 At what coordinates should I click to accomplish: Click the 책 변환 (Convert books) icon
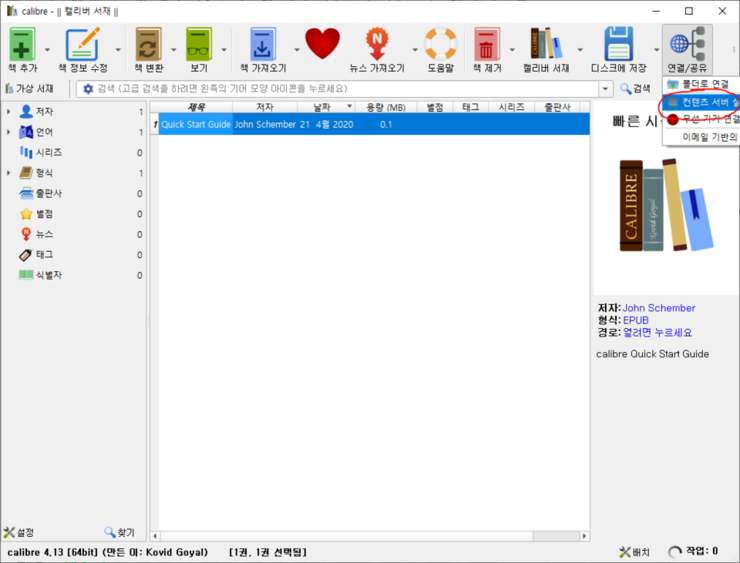point(149,44)
